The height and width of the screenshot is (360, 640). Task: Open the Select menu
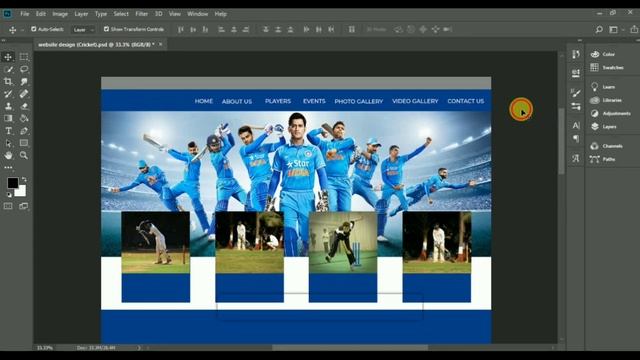coord(121,14)
